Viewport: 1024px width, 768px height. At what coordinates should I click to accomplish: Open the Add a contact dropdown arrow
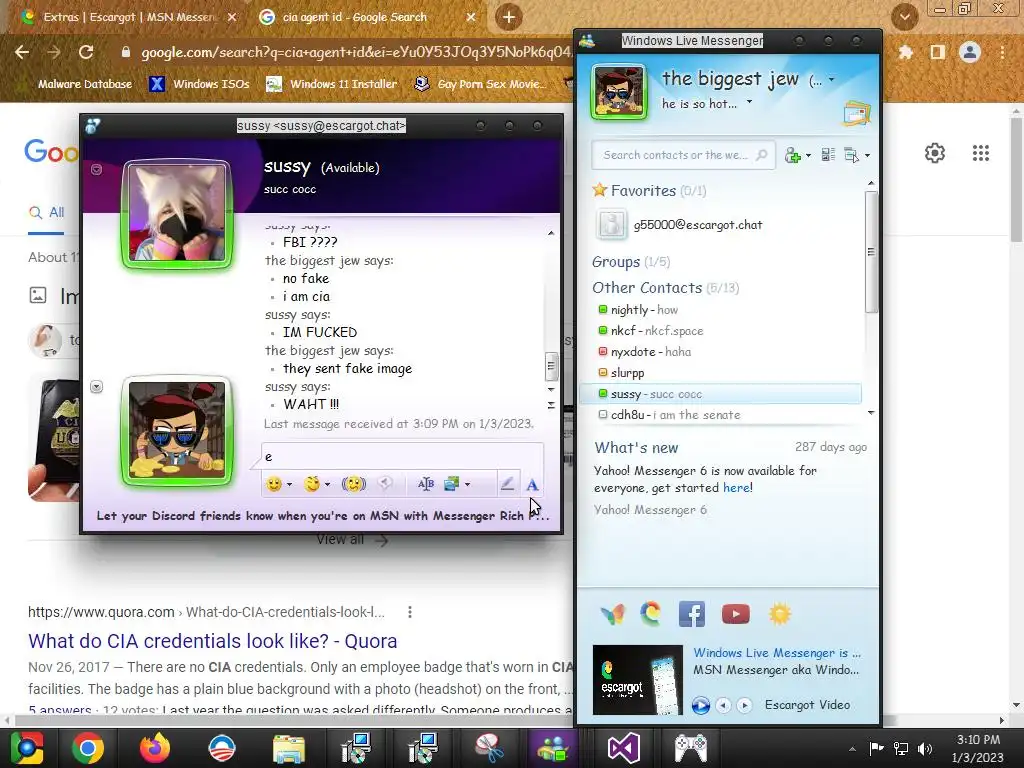coord(808,155)
